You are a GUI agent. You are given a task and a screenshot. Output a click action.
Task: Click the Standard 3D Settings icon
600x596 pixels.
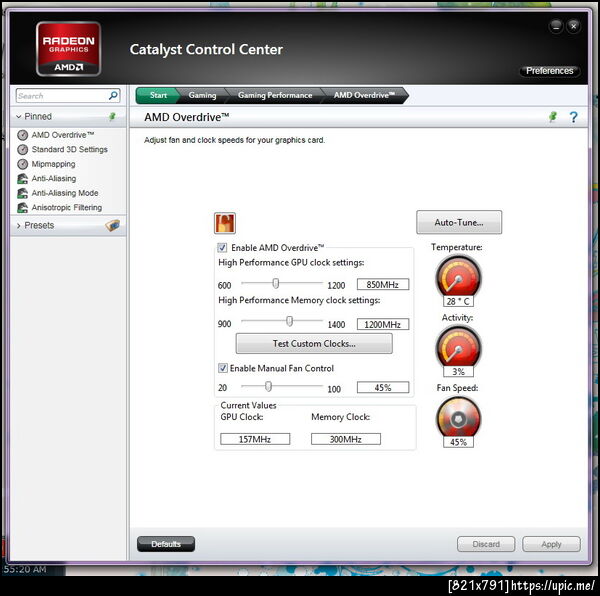tap(23, 150)
